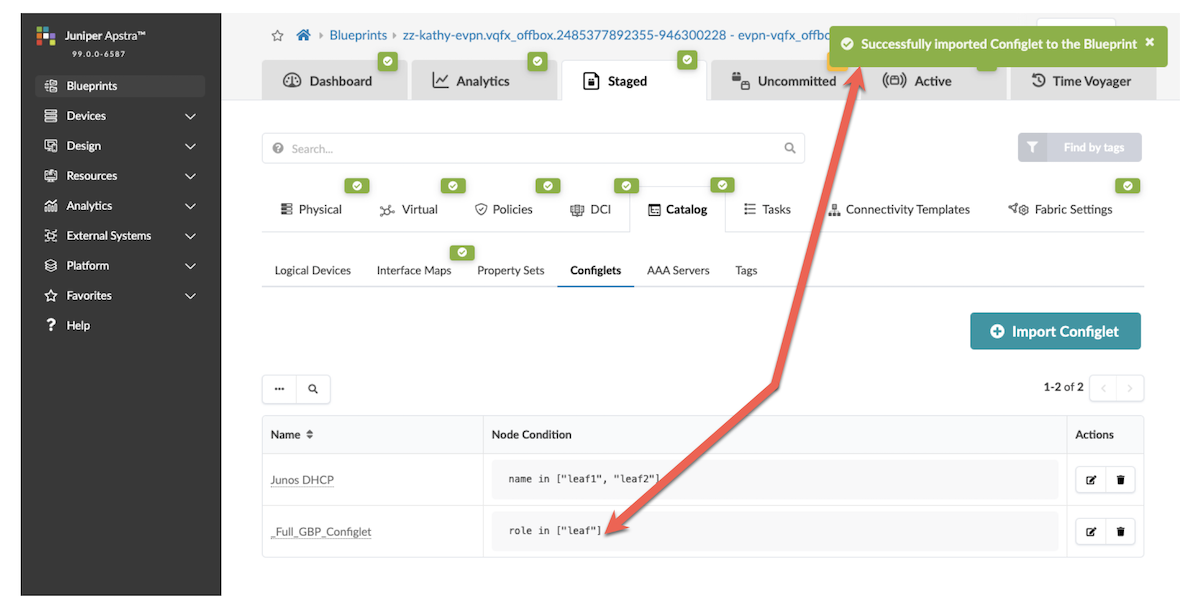Click the home icon in the breadcrumb
Image resolution: width=1200 pixels, height=610 pixels.
coord(303,33)
